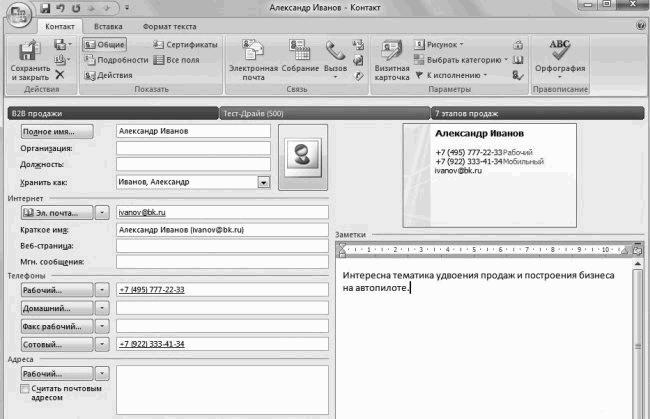
Task: Click the Тест-Драйв (500) category bar
Action: [x=325, y=113]
